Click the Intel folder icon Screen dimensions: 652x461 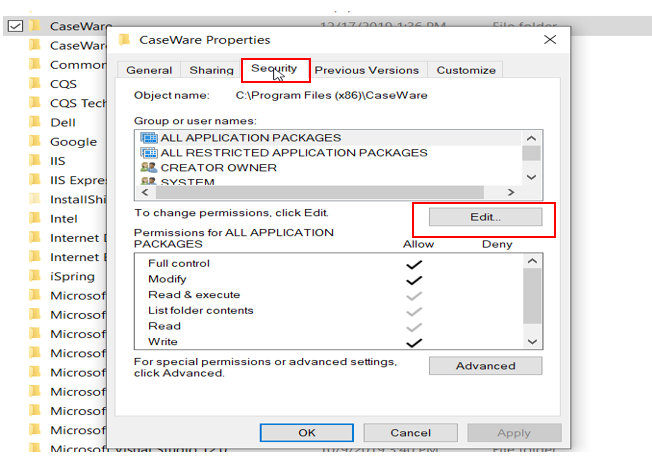pyautogui.click(x=34, y=219)
